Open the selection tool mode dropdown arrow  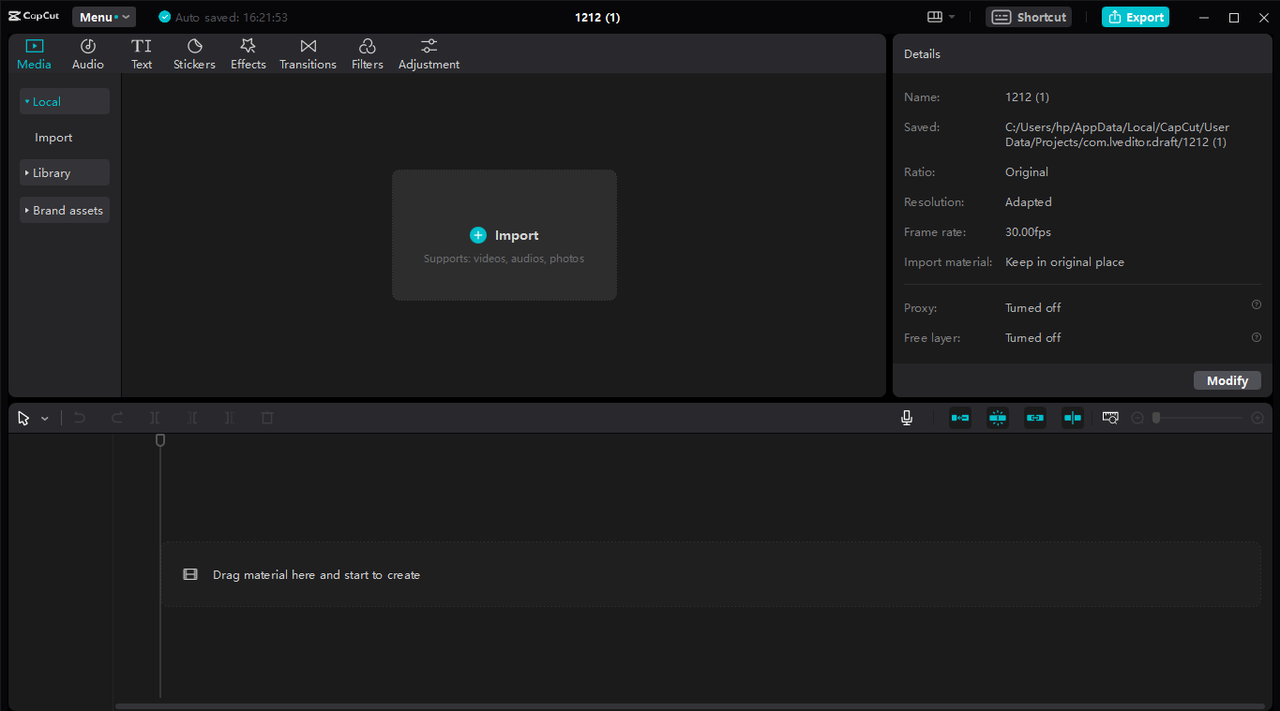tap(45, 419)
